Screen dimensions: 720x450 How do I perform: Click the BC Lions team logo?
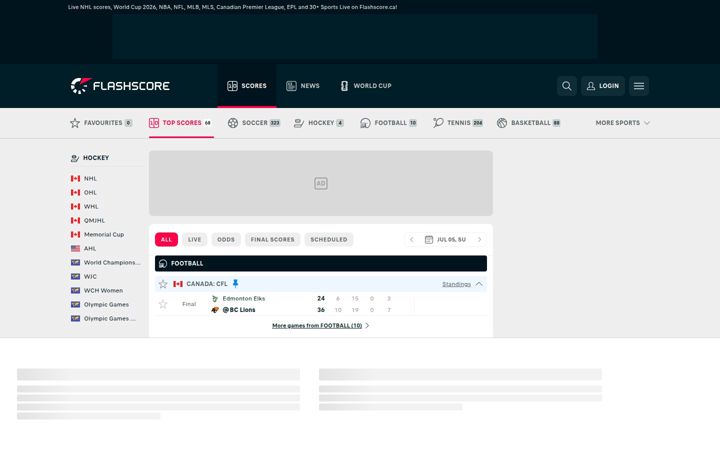215,310
